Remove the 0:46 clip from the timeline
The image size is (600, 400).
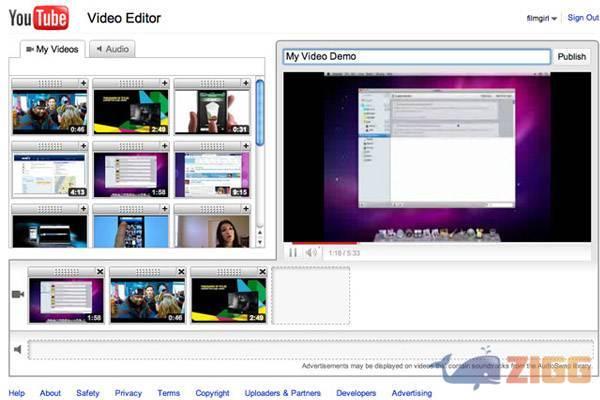pyautogui.click(x=181, y=271)
